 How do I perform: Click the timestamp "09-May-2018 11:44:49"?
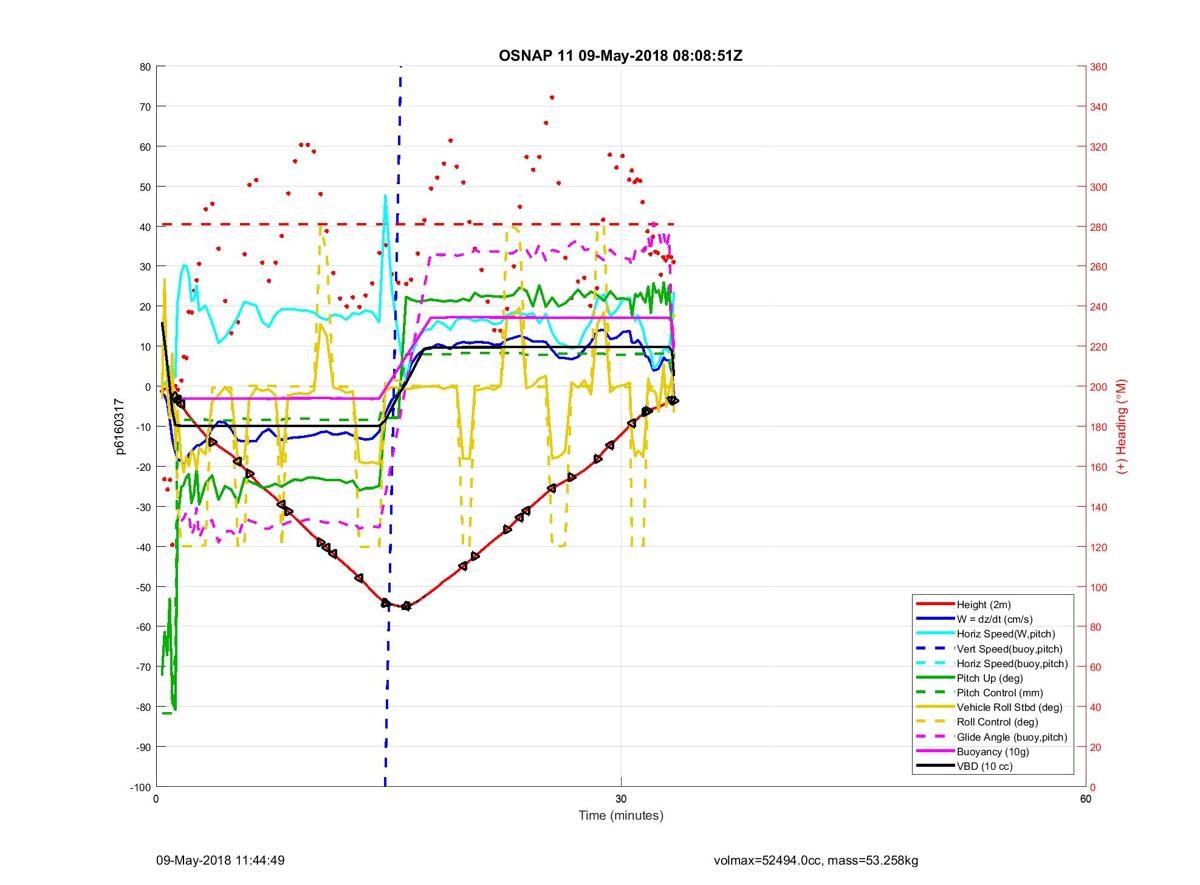click(x=220, y=860)
